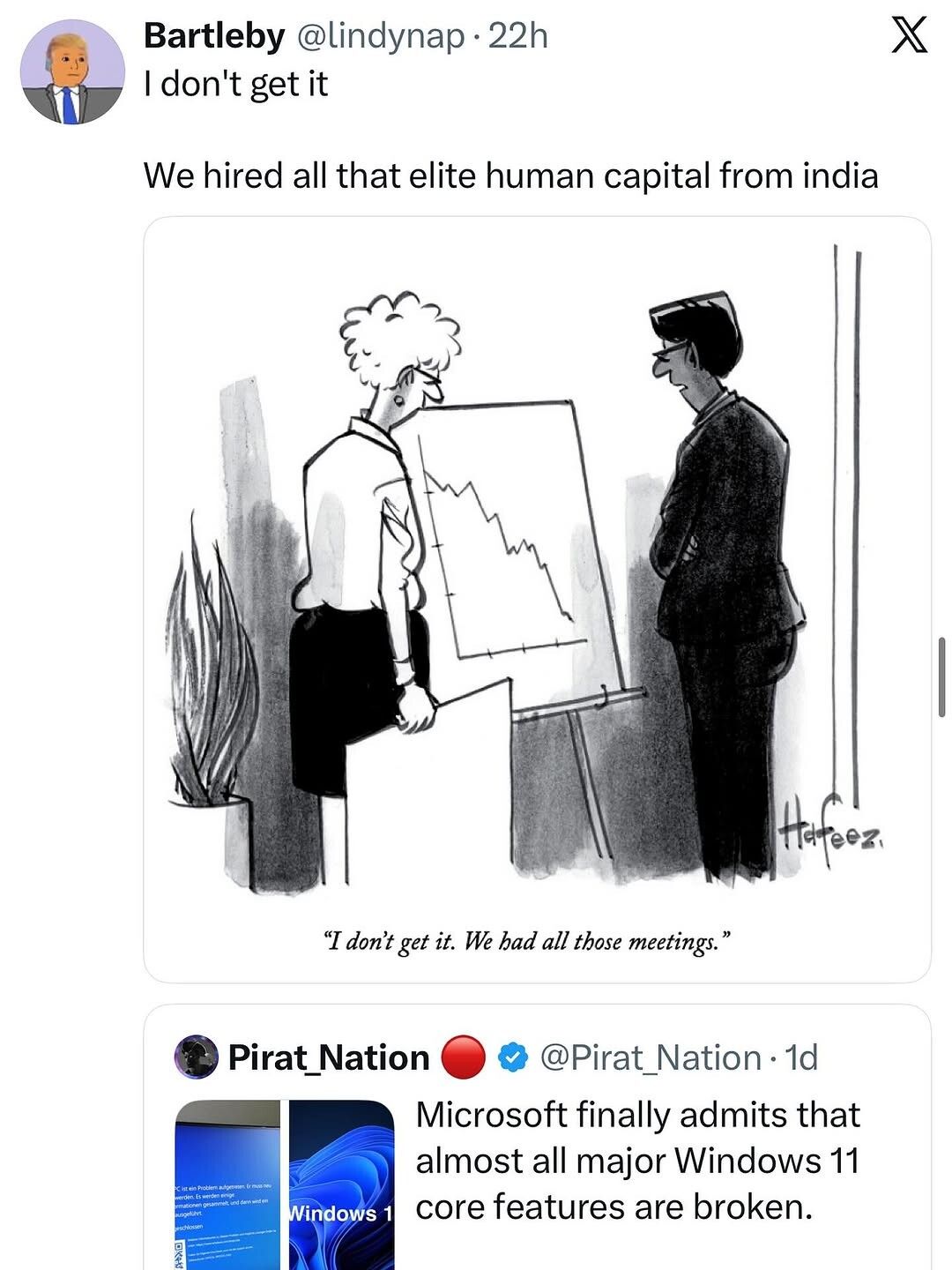Open the @Pirat_Nation handle link

[649, 1057]
